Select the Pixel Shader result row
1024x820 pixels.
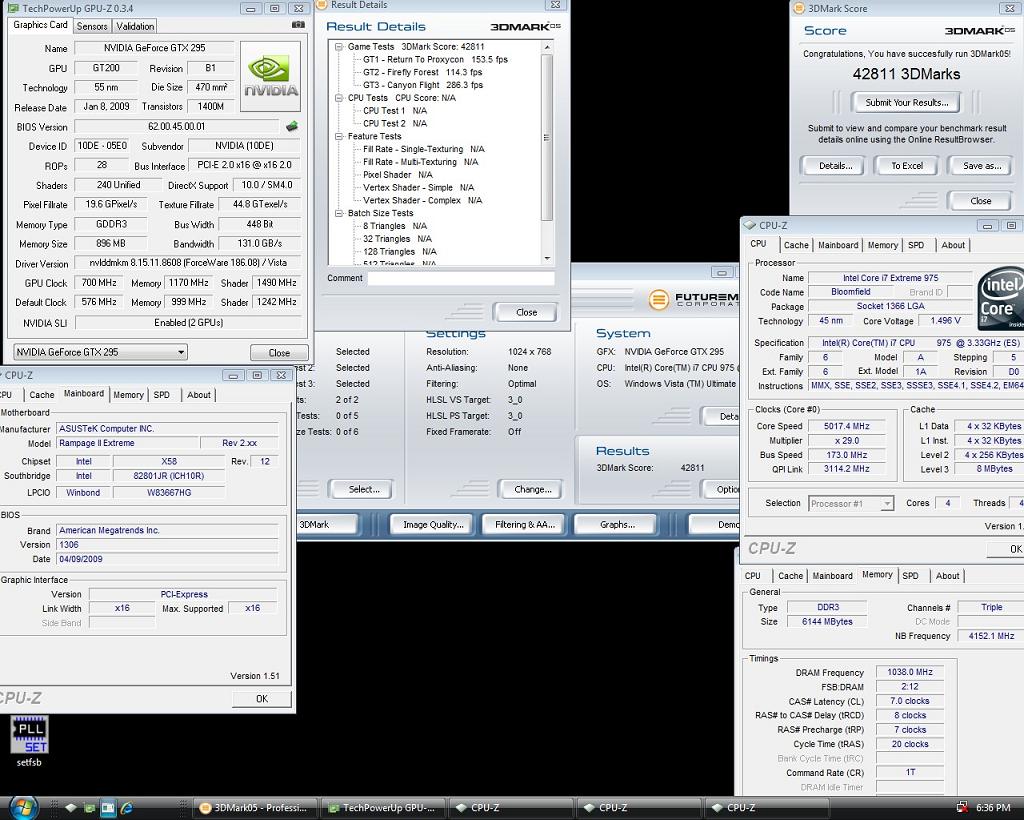(398, 175)
